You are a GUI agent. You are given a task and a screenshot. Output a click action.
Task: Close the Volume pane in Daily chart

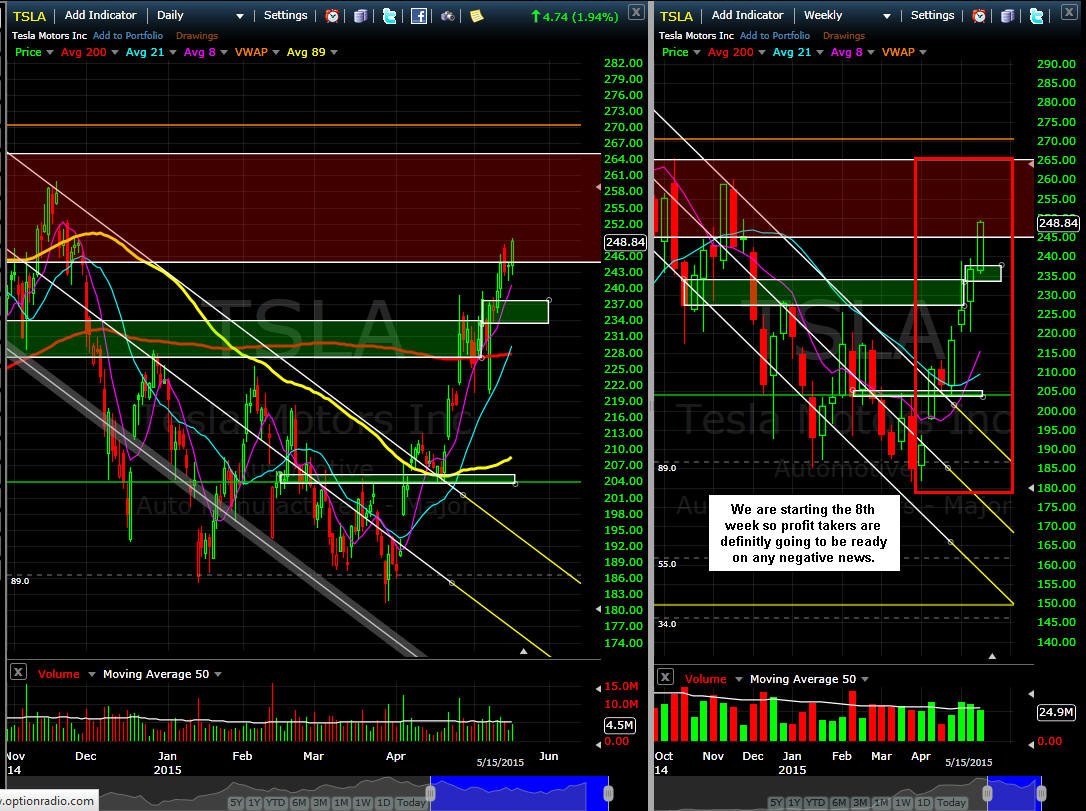[x=19, y=672]
